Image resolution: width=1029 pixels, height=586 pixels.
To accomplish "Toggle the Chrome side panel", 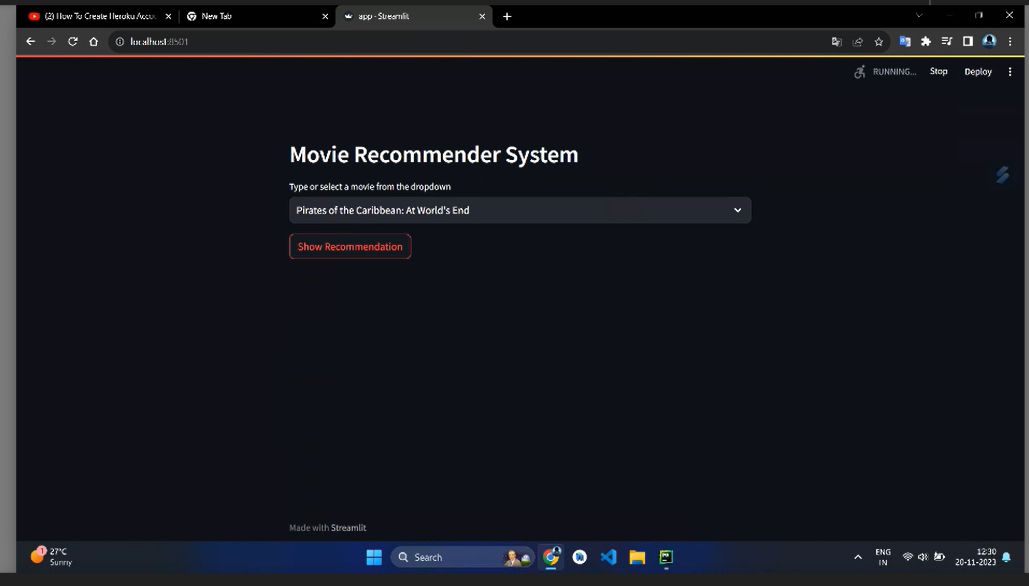I will click(x=967, y=42).
